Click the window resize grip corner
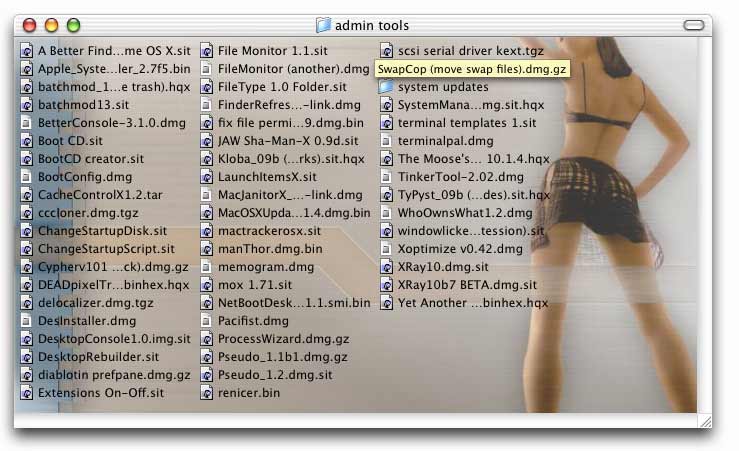 [705, 420]
